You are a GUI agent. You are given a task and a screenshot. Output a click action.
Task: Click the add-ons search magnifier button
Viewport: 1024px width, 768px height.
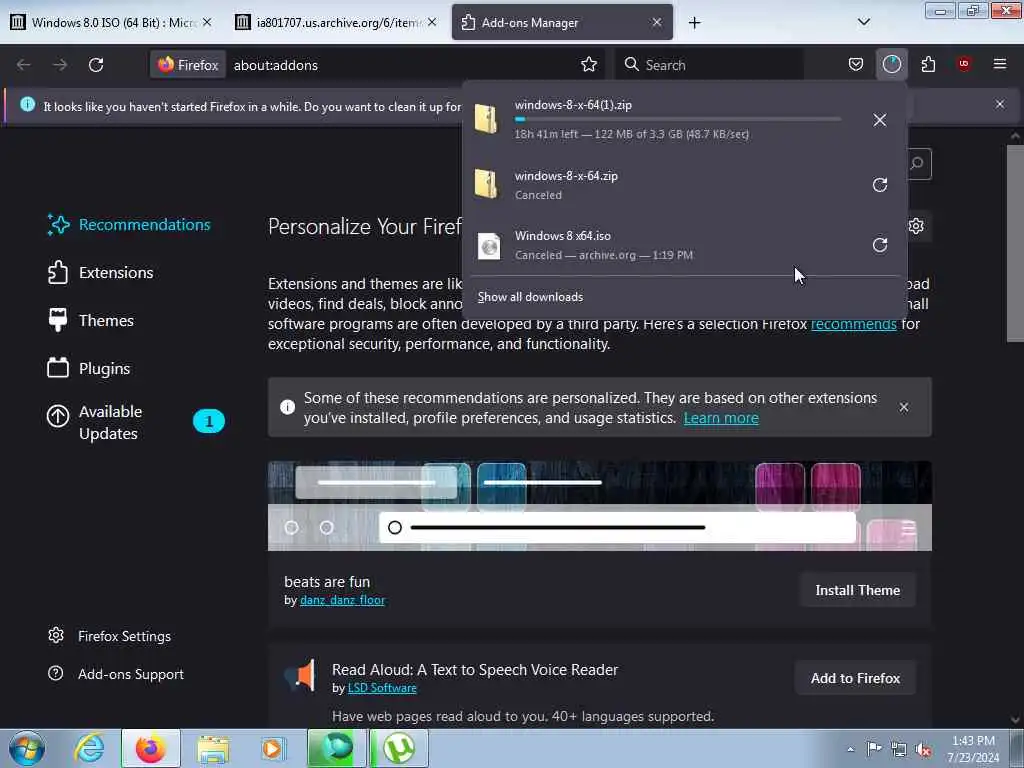click(918, 163)
